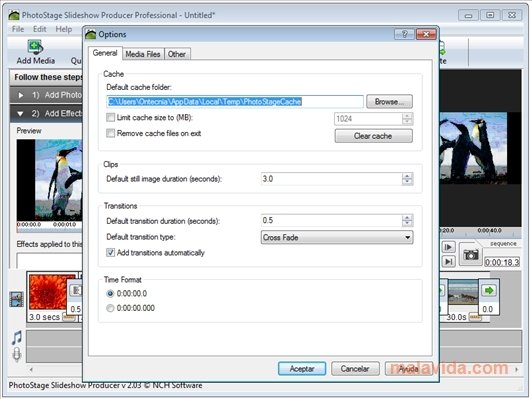
Task: Click the Add Media toolbar icon
Action: point(36,47)
